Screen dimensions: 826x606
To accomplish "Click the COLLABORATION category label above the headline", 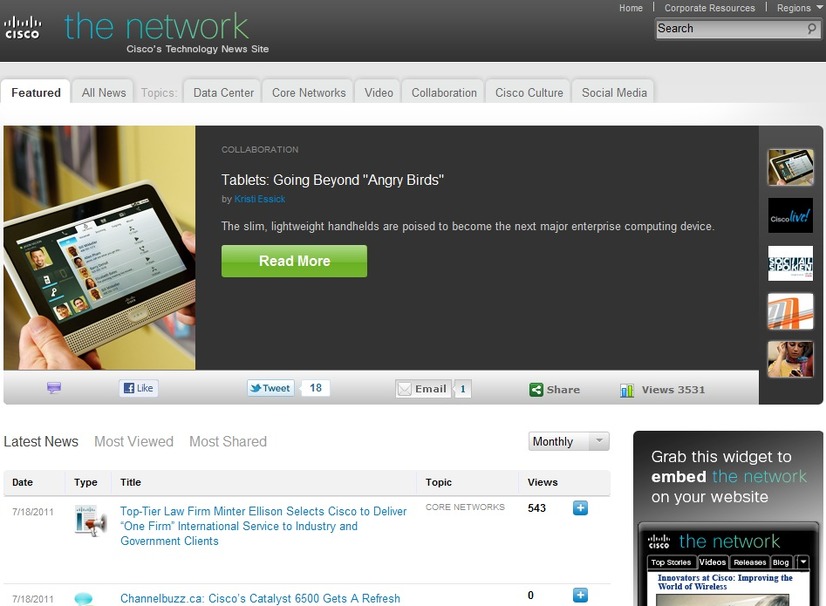I will tap(260, 150).
